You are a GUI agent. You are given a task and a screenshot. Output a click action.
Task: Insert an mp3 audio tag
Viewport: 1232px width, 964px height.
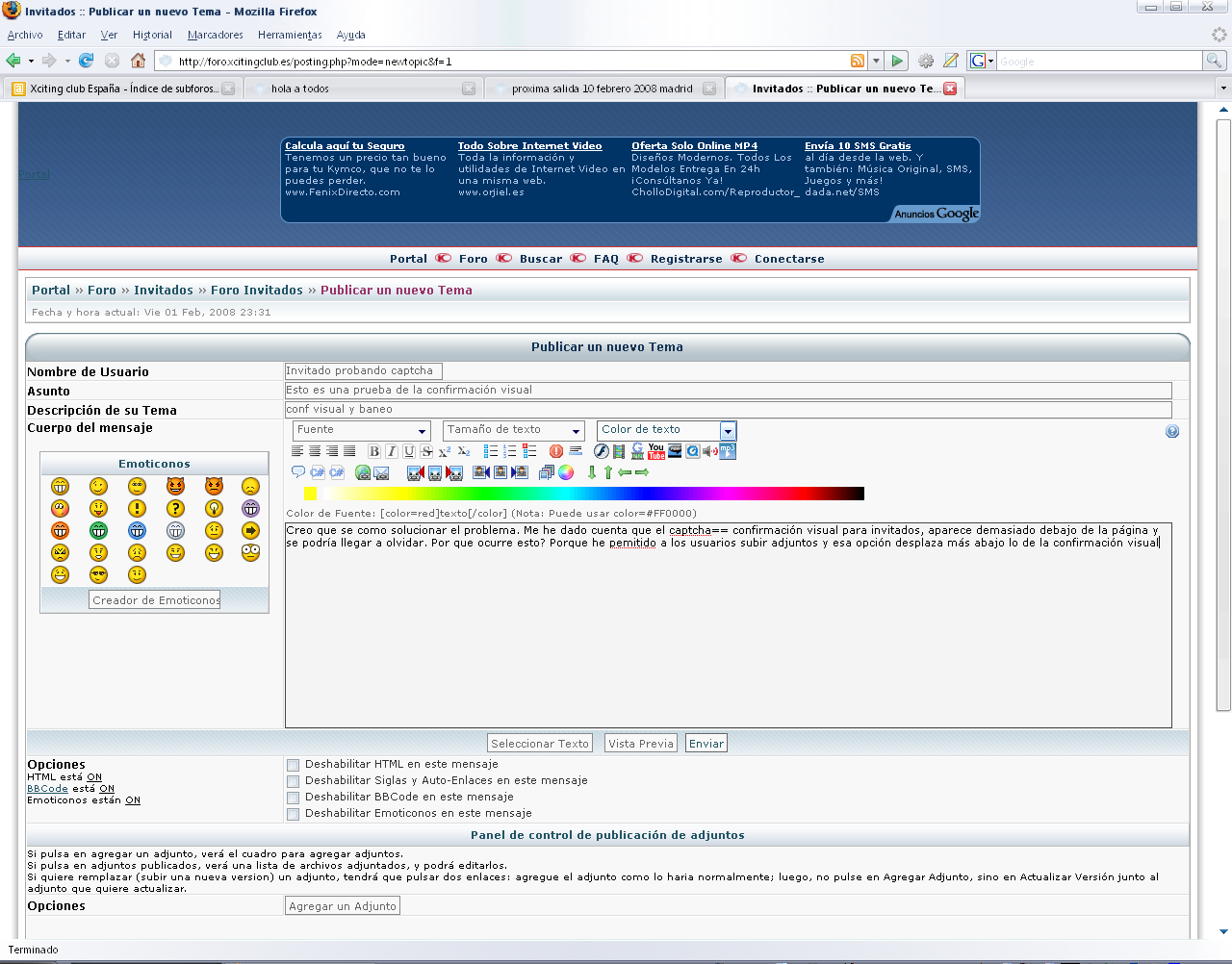click(x=728, y=451)
